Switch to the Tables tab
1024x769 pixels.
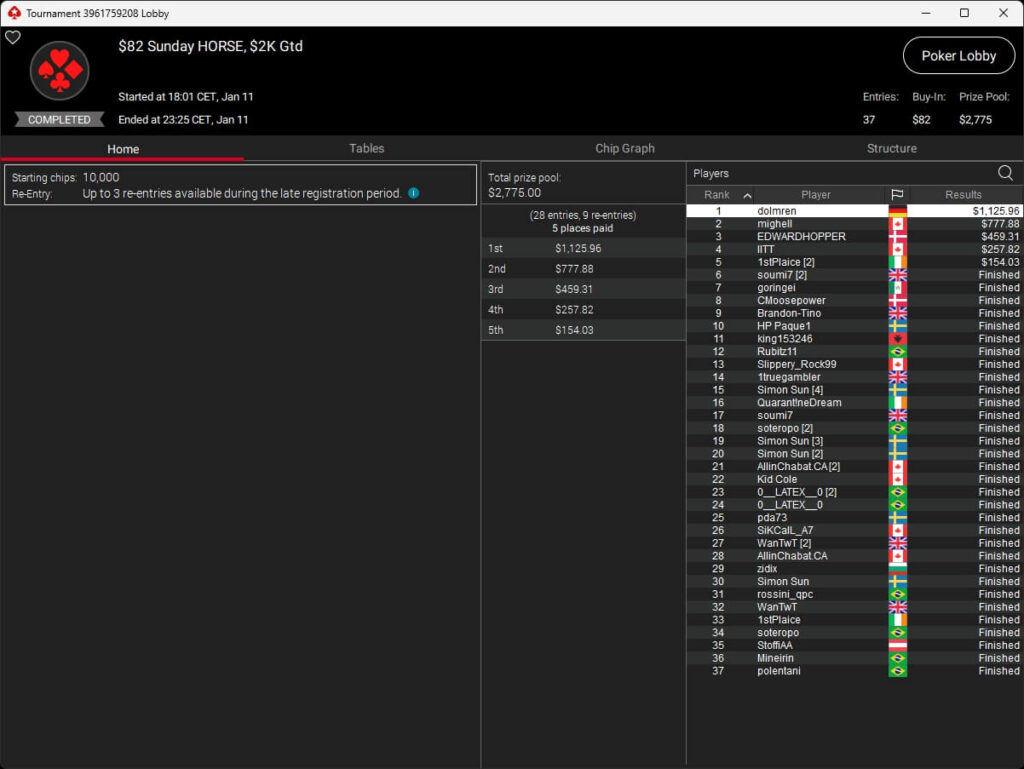(x=366, y=148)
